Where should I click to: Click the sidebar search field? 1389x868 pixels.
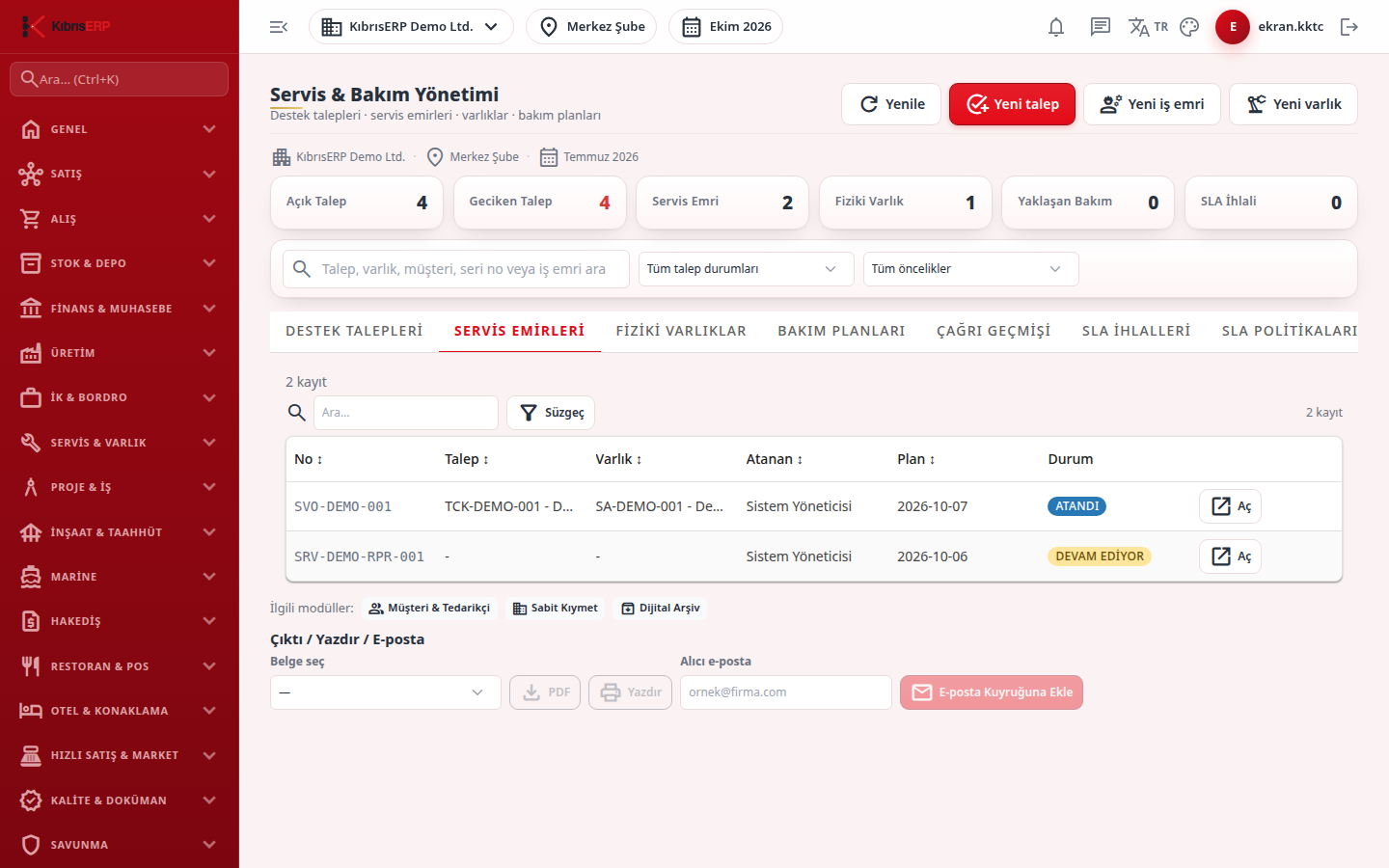[120, 79]
